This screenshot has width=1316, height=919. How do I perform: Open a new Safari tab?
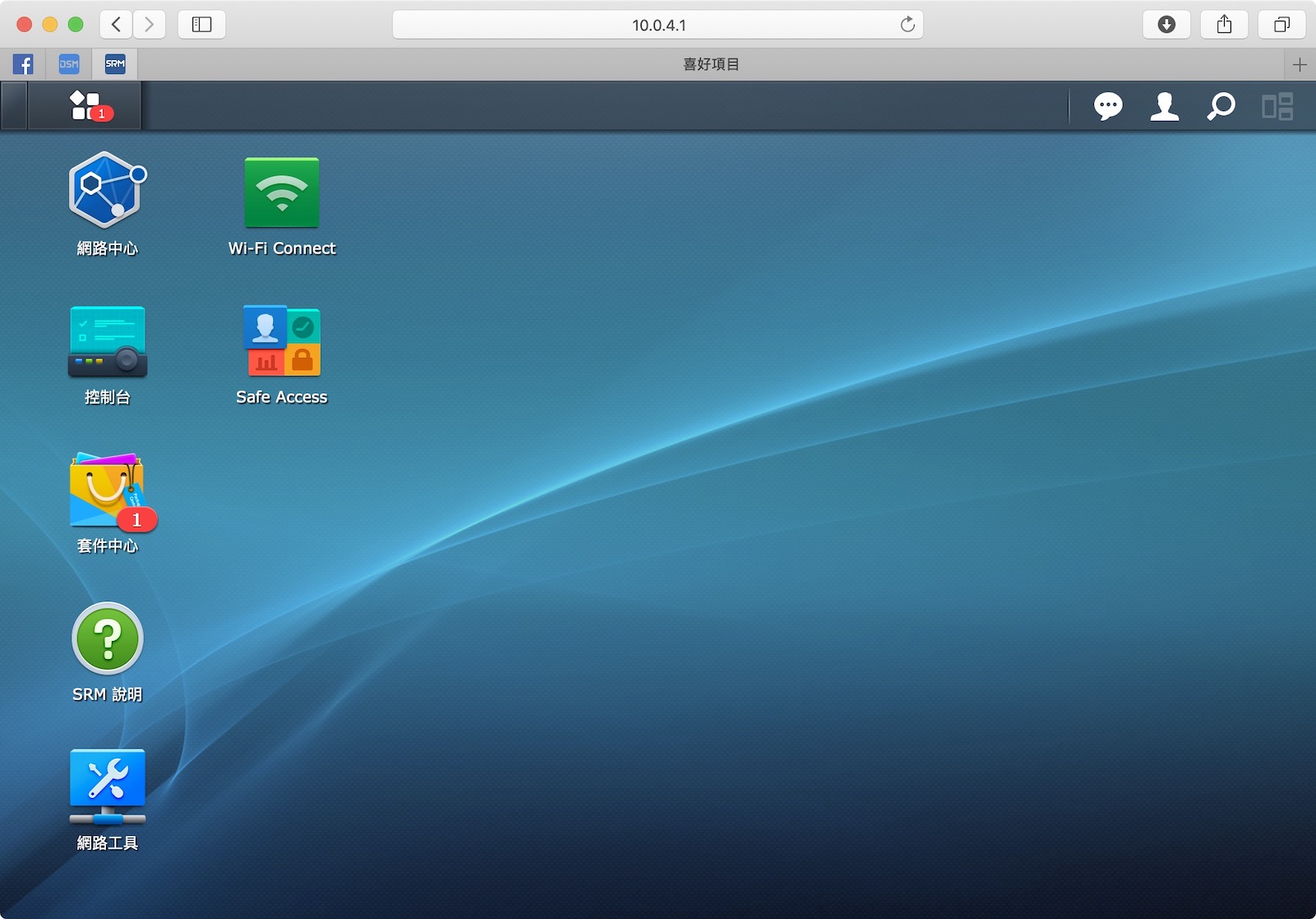tap(1300, 64)
